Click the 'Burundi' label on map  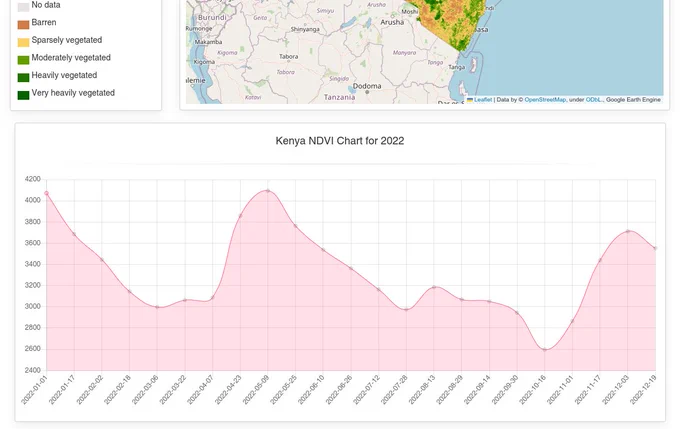(x=212, y=18)
